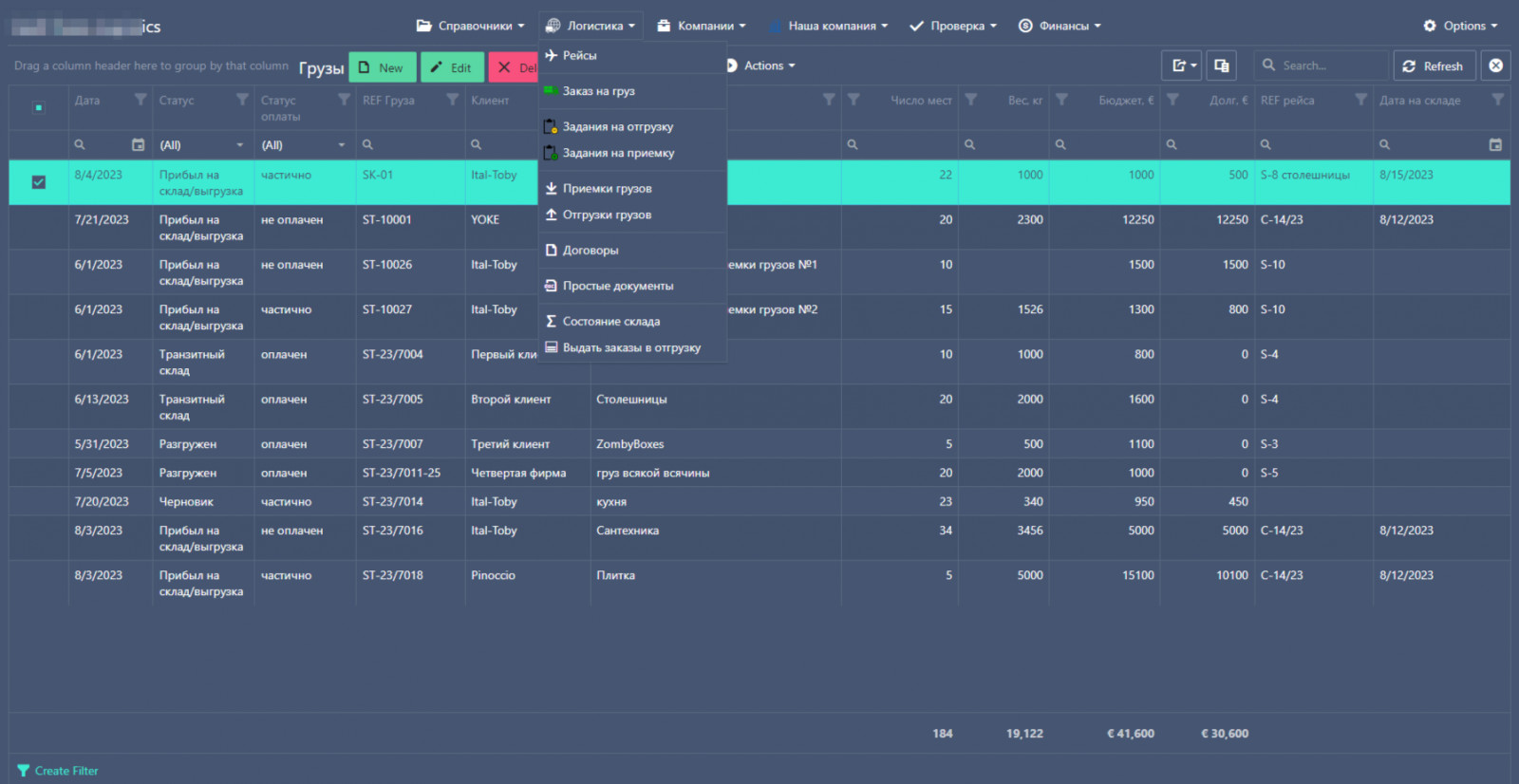This screenshot has height=784, width=1519.
Task: Open the Статус оплаты (All) dropdown
Action: coord(303,145)
